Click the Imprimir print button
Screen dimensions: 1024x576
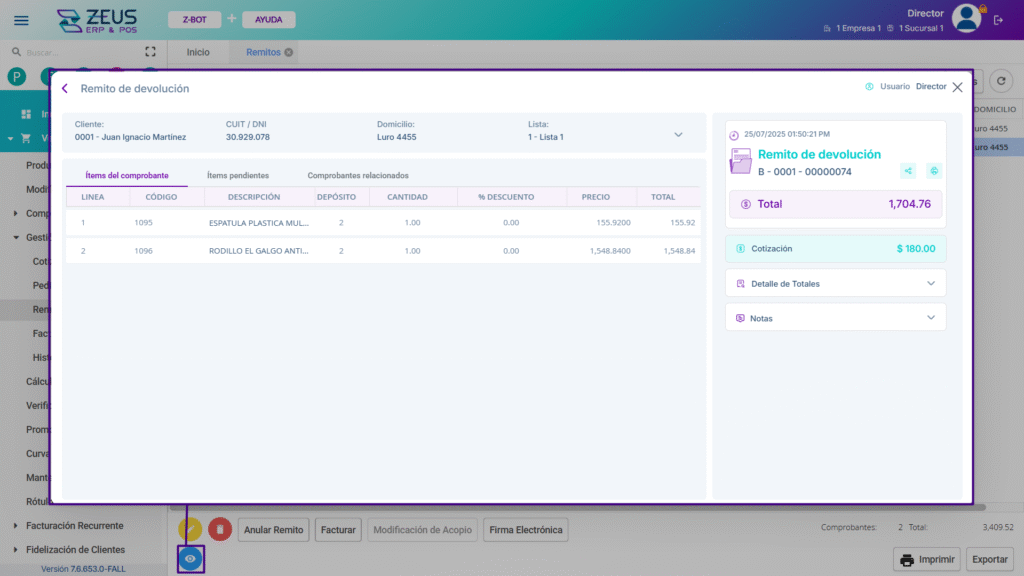927,560
